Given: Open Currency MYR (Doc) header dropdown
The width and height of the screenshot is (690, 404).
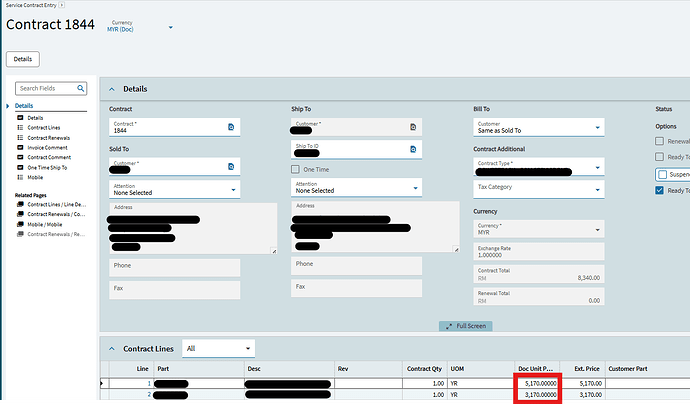Looking at the screenshot, I should click(171, 27).
